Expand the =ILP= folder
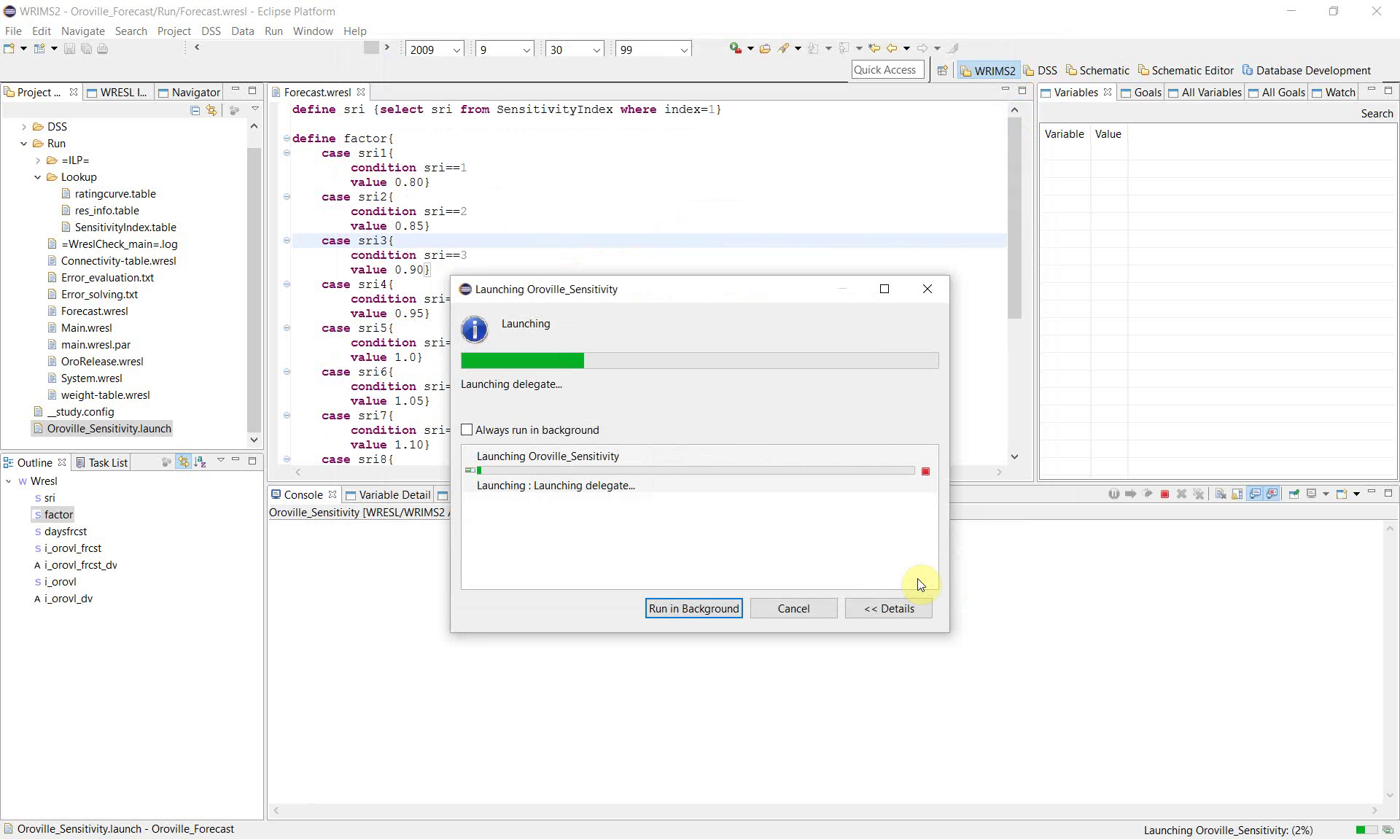 click(x=38, y=160)
